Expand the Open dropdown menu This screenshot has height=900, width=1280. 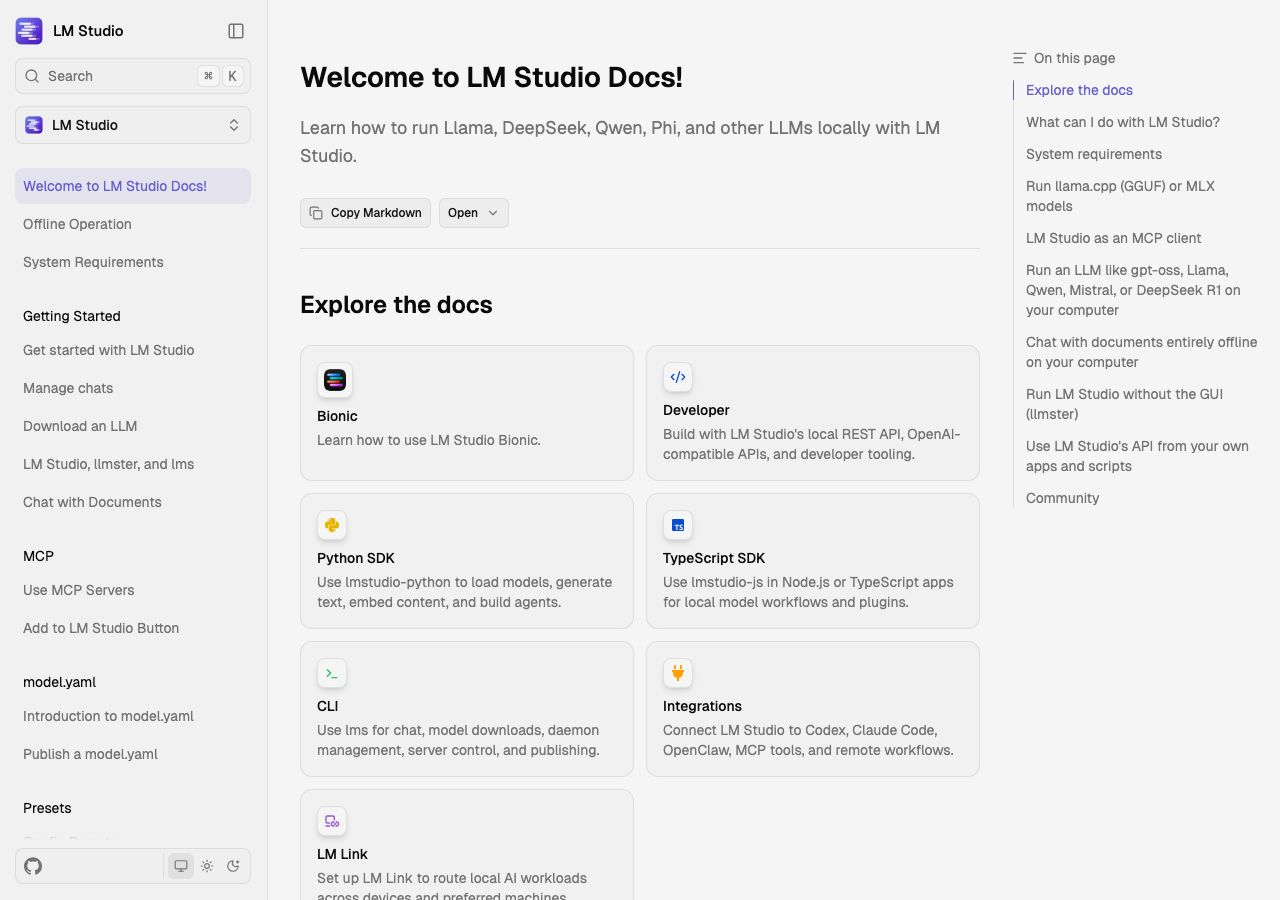[474, 213]
